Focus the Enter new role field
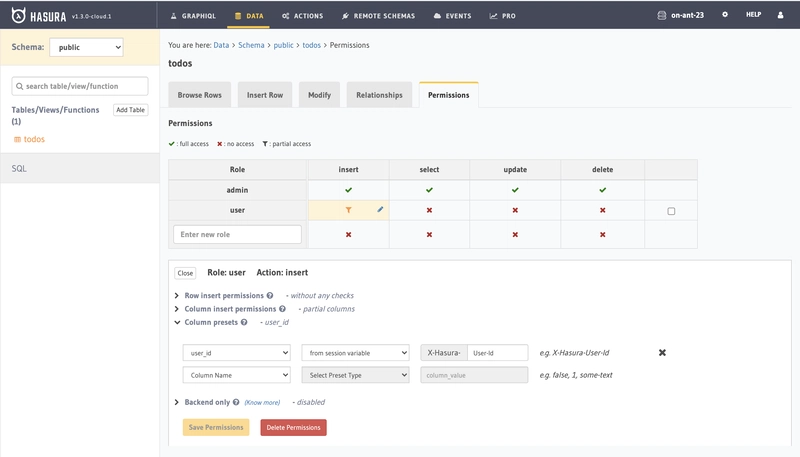Viewport: 800px width, 457px height. (237, 235)
